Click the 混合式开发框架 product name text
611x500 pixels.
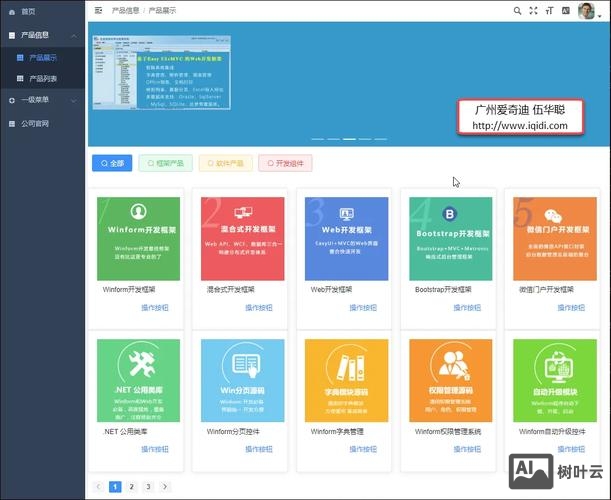231,289
